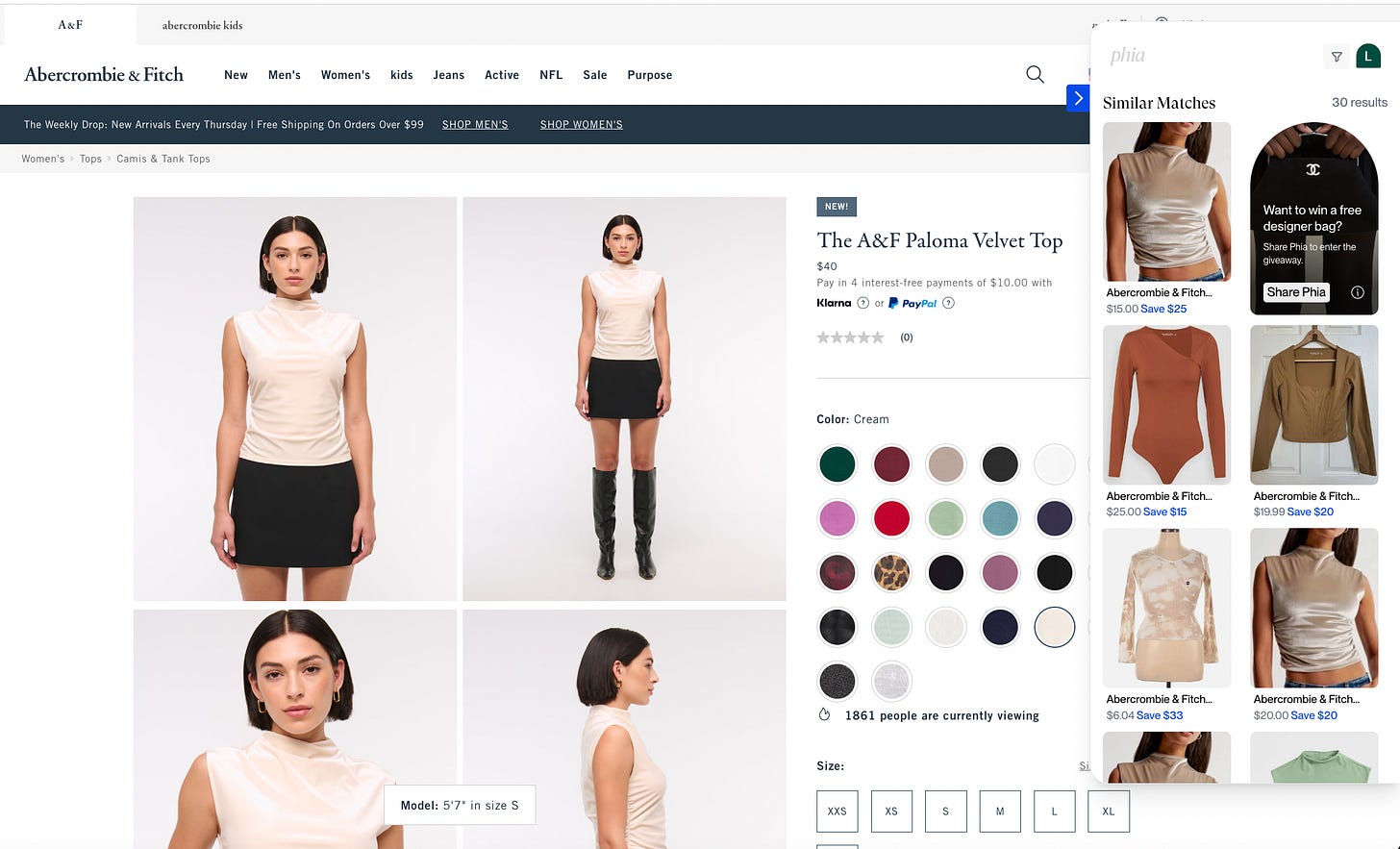Click Tops in the breadcrumb

[90, 159]
